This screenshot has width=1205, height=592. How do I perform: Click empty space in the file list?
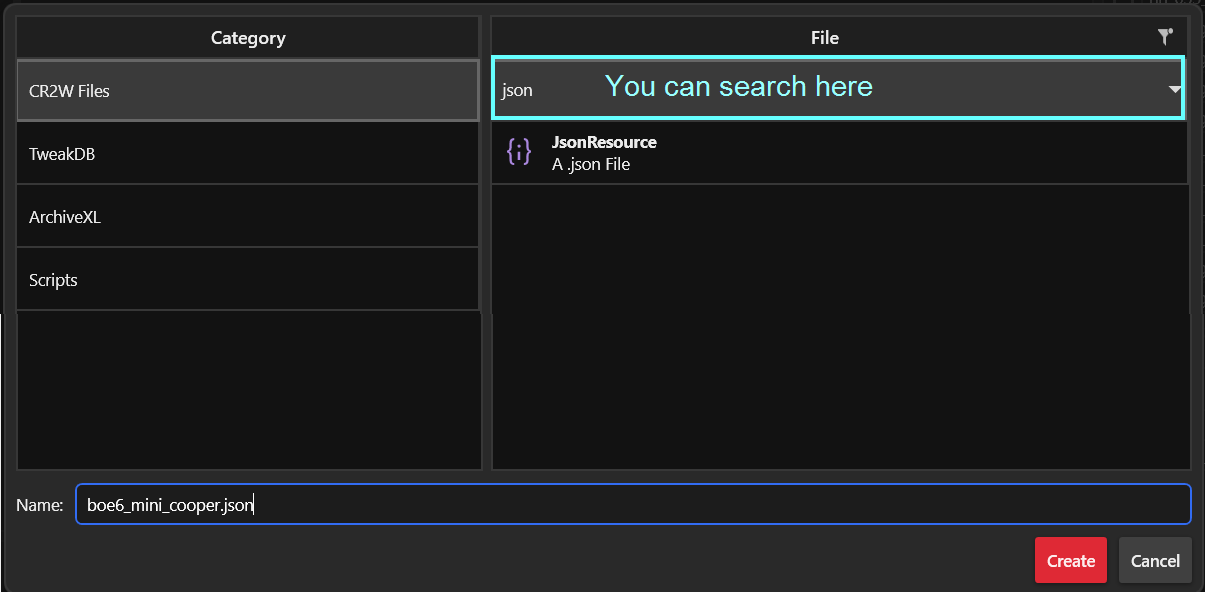[840, 330]
